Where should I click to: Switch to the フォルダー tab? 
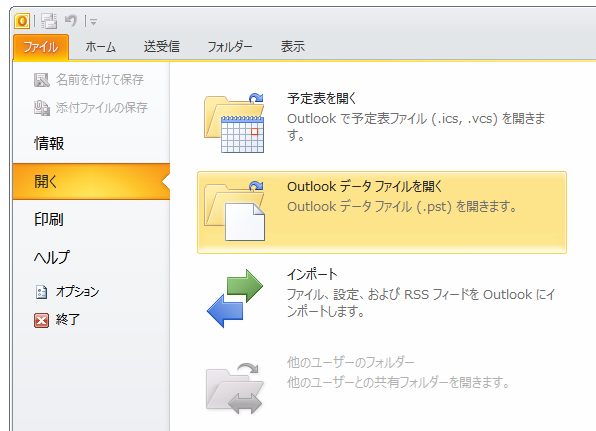pos(230,47)
